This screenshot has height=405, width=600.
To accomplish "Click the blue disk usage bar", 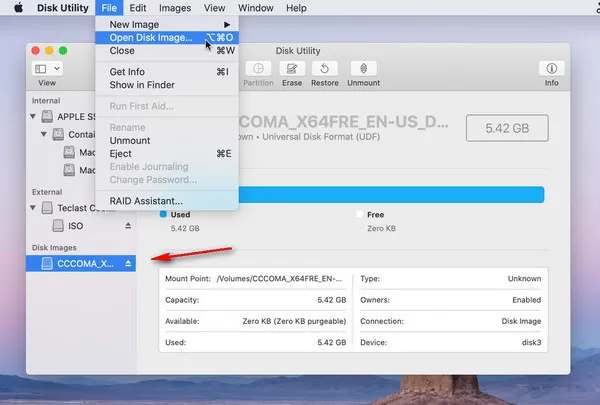I will click(x=391, y=195).
